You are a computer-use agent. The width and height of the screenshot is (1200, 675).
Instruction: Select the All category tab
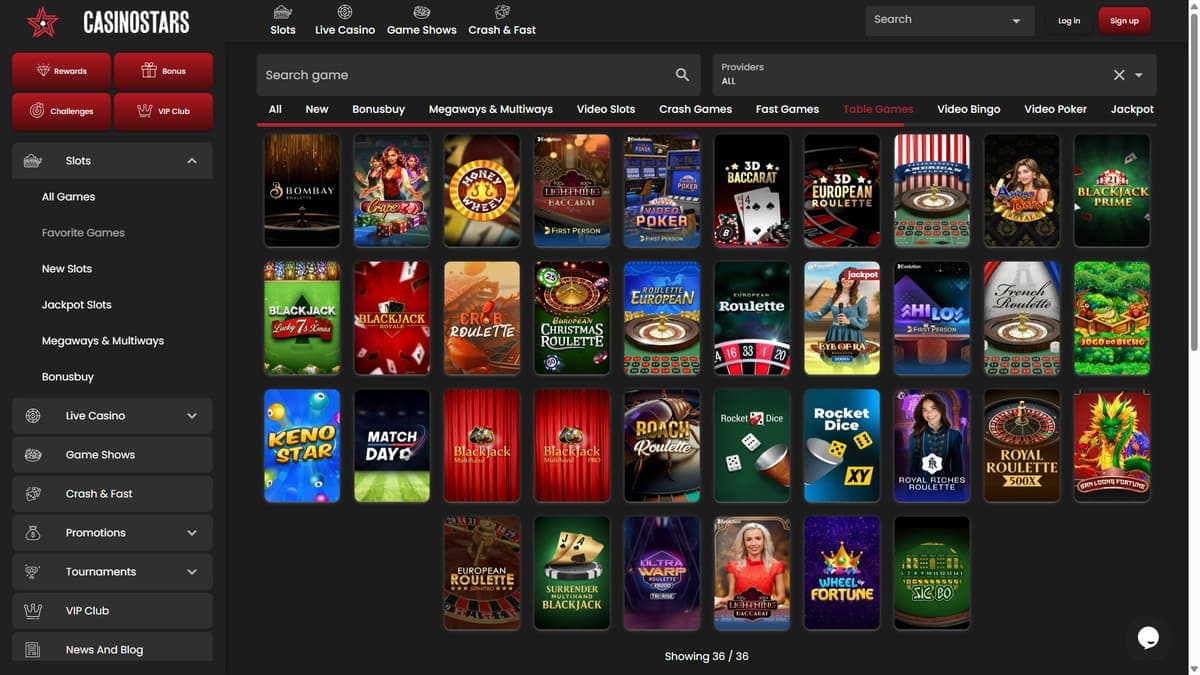(275, 109)
